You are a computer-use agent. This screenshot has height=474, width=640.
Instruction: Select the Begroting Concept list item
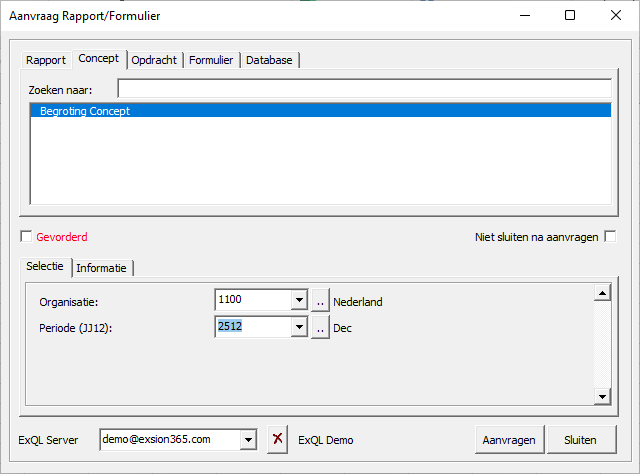[321, 111]
